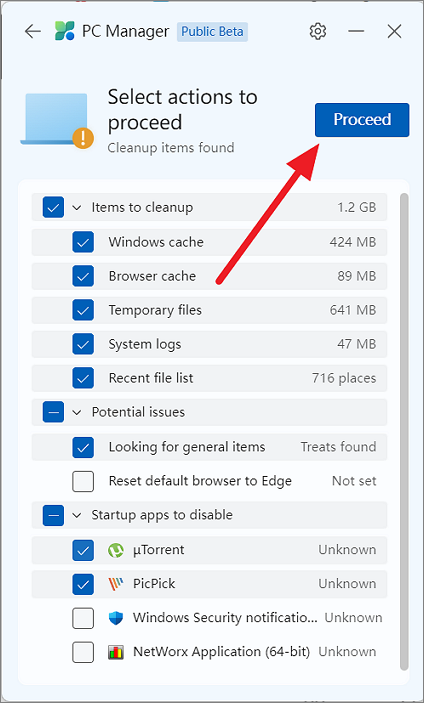
Task: Open settings via the gear icon
Action: tap(318, 31)
